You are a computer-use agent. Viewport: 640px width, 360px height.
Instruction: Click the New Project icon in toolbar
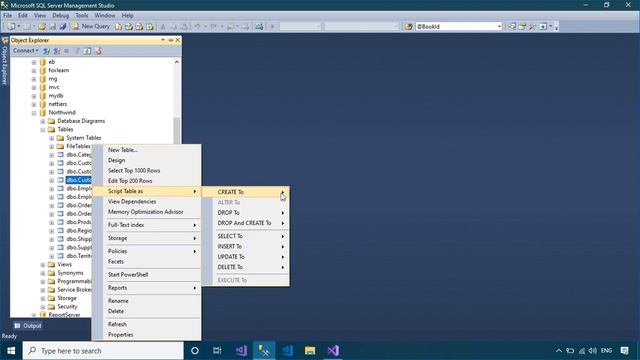point(11,26)
